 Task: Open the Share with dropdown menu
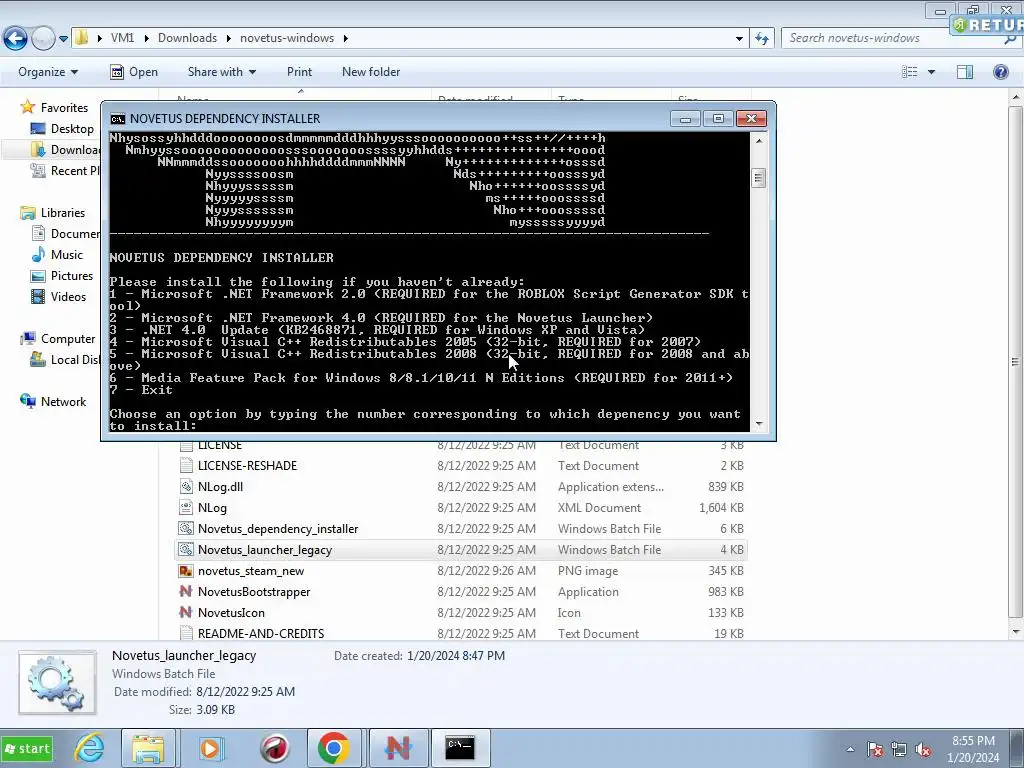221,72
